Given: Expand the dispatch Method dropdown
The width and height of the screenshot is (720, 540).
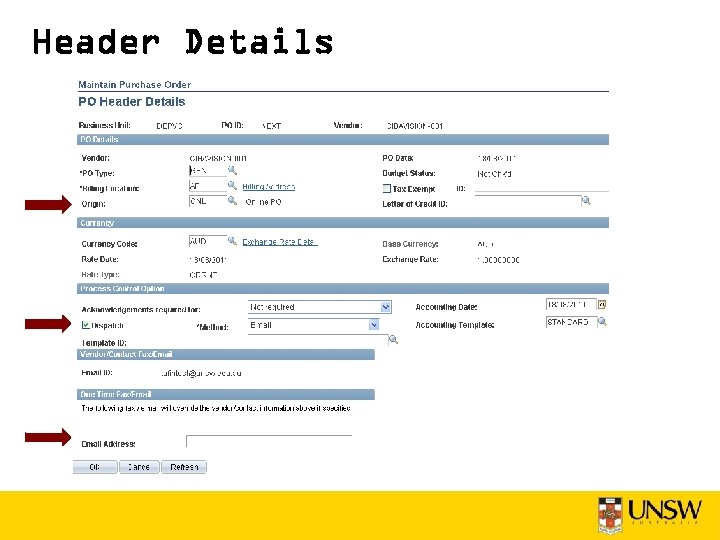Looking at the screenshot, I should coord(374,325).
